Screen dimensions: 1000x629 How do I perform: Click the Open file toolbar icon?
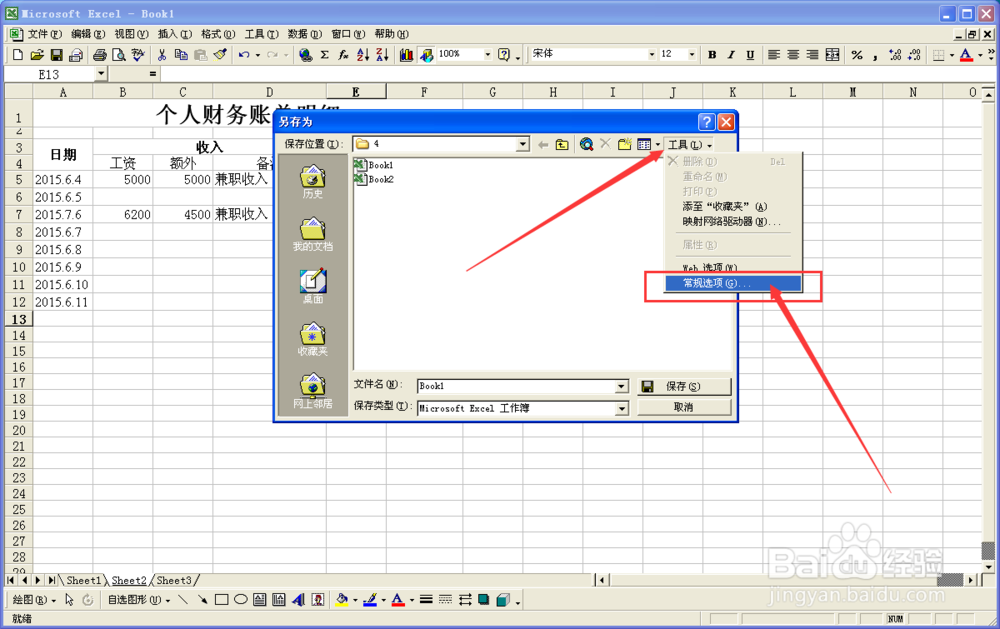point(37,55)
